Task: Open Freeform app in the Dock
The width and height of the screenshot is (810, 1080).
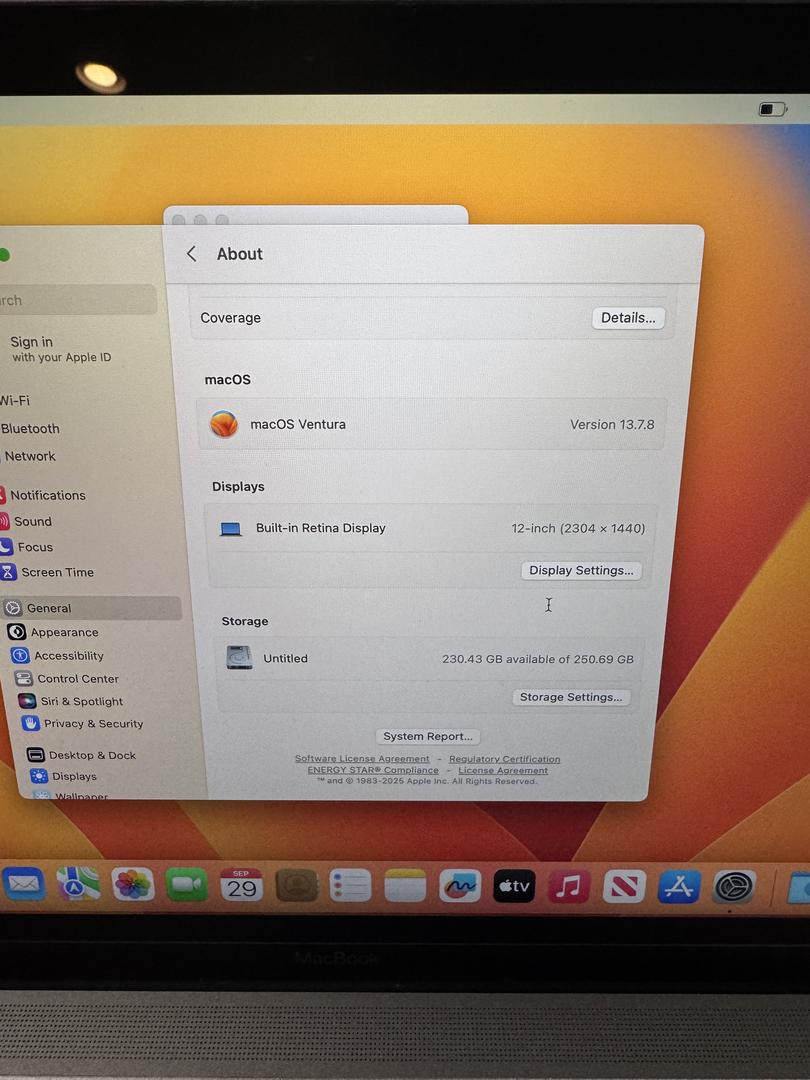Action: click(460, 886)
